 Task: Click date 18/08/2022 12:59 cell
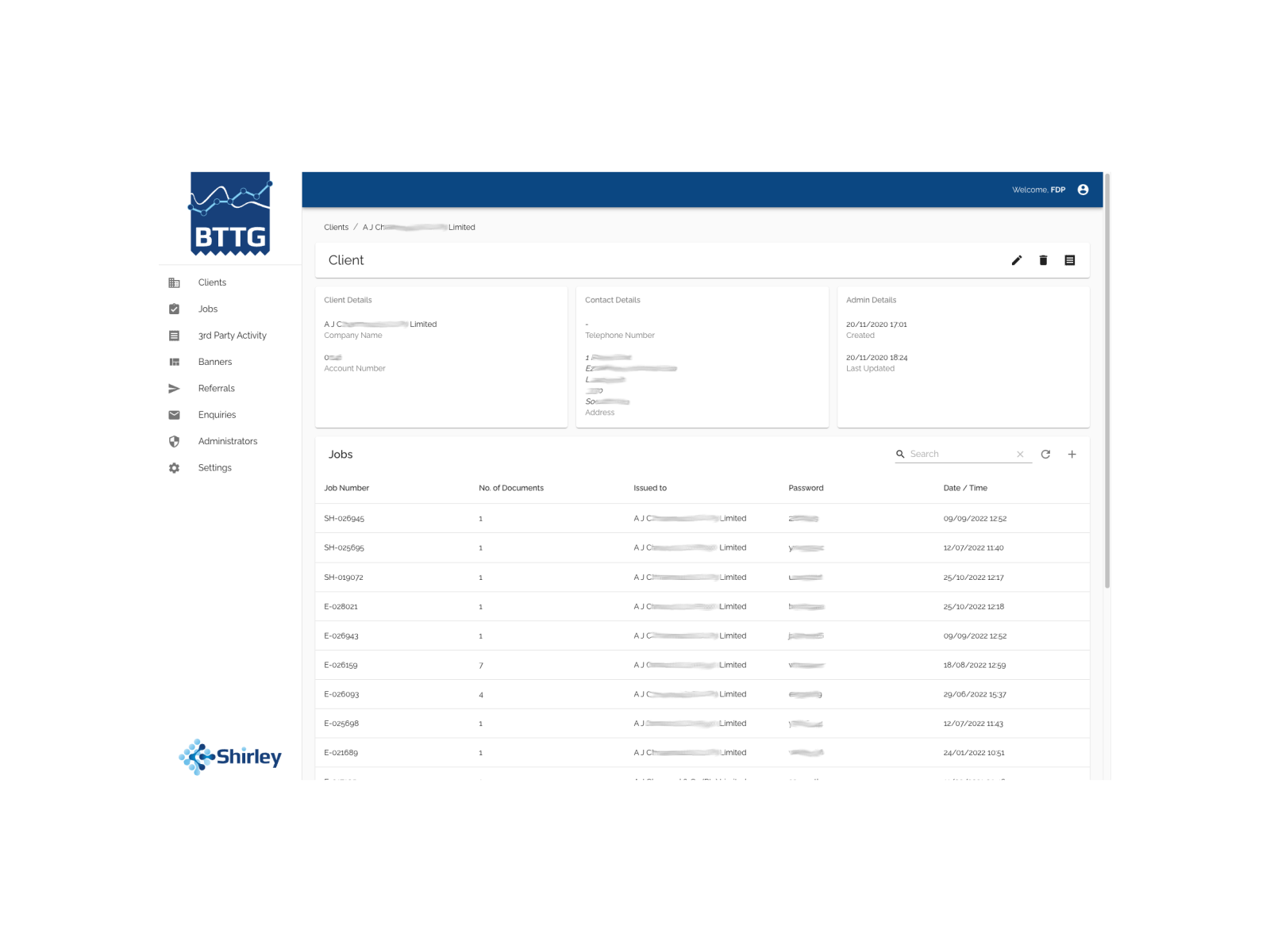coord(974,666)
